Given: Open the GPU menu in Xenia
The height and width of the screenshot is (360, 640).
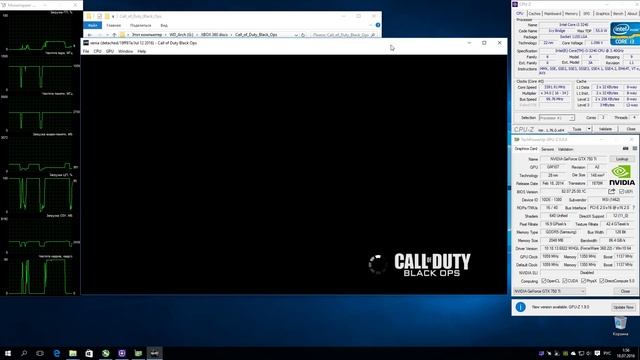Looking at the screenshot, I should click(109, 51).
